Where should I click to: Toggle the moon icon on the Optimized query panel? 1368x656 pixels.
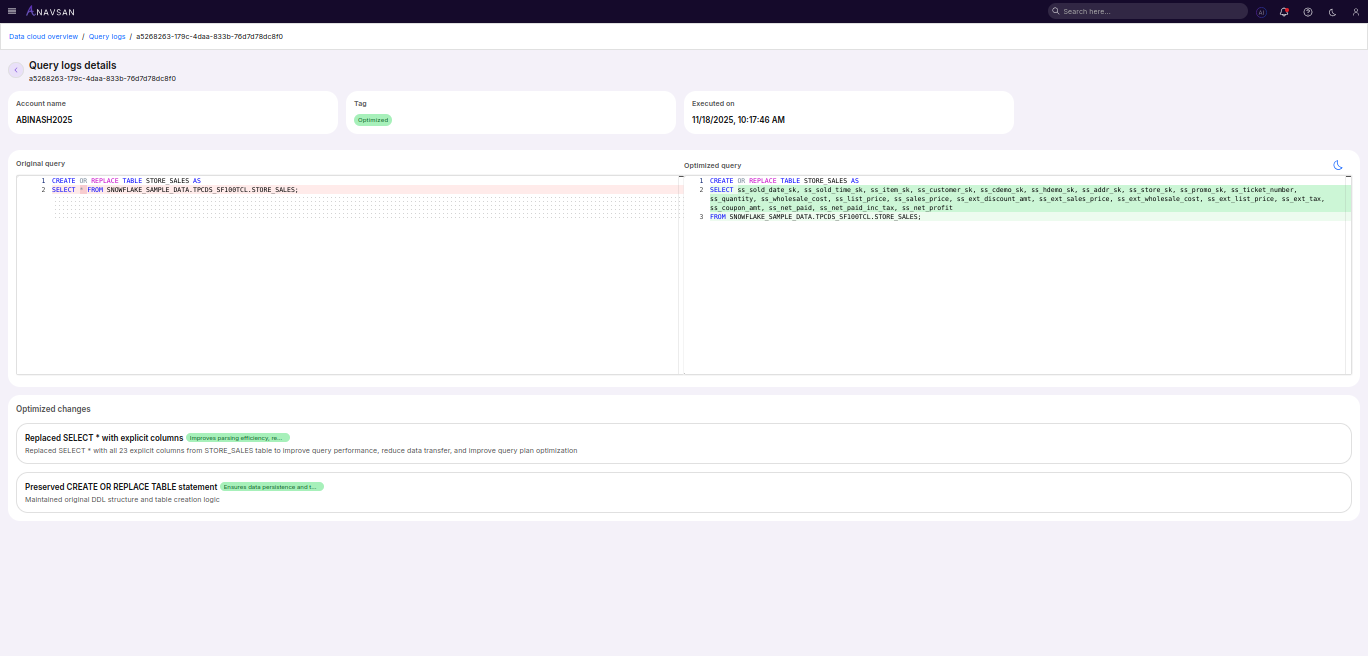pos(1339,165)
